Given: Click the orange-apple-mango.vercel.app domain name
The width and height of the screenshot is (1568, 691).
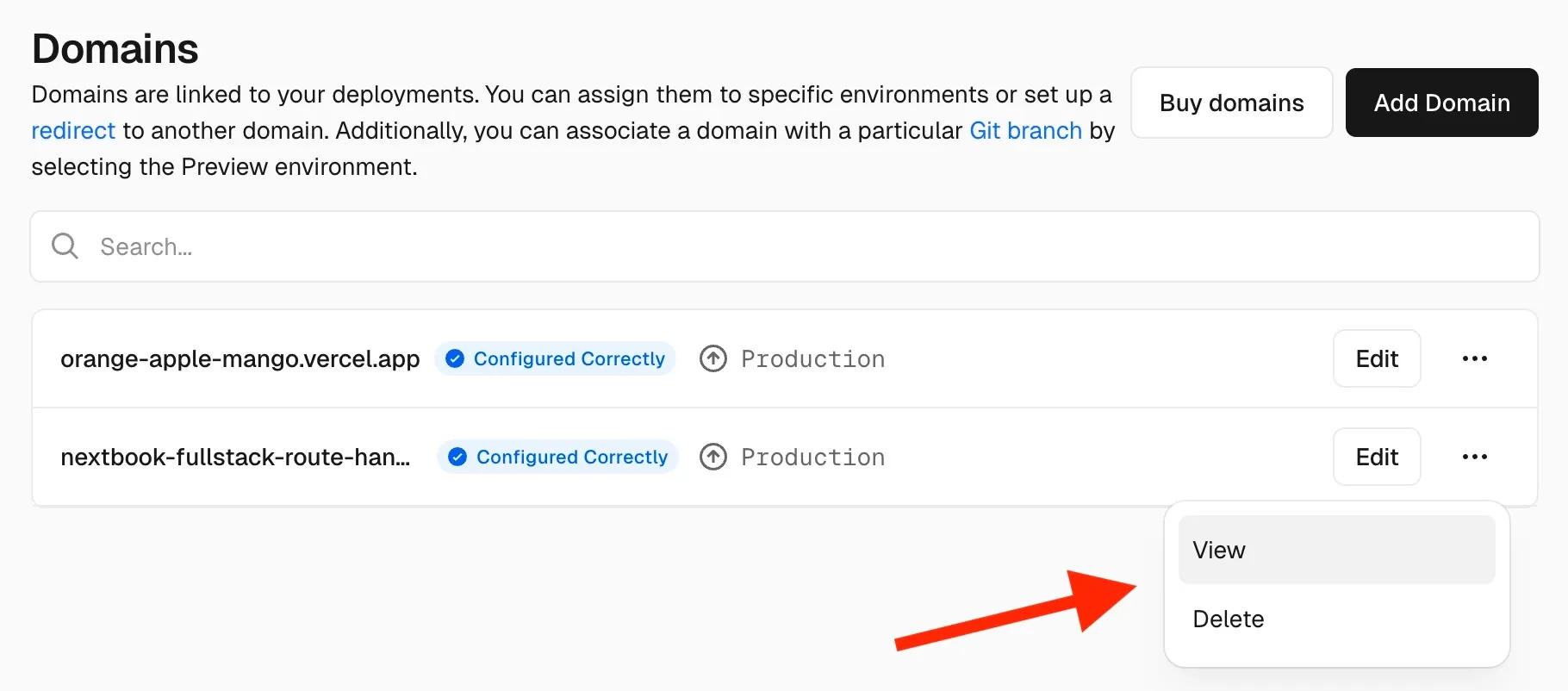Looking at the screenshot, I should 240,358.
